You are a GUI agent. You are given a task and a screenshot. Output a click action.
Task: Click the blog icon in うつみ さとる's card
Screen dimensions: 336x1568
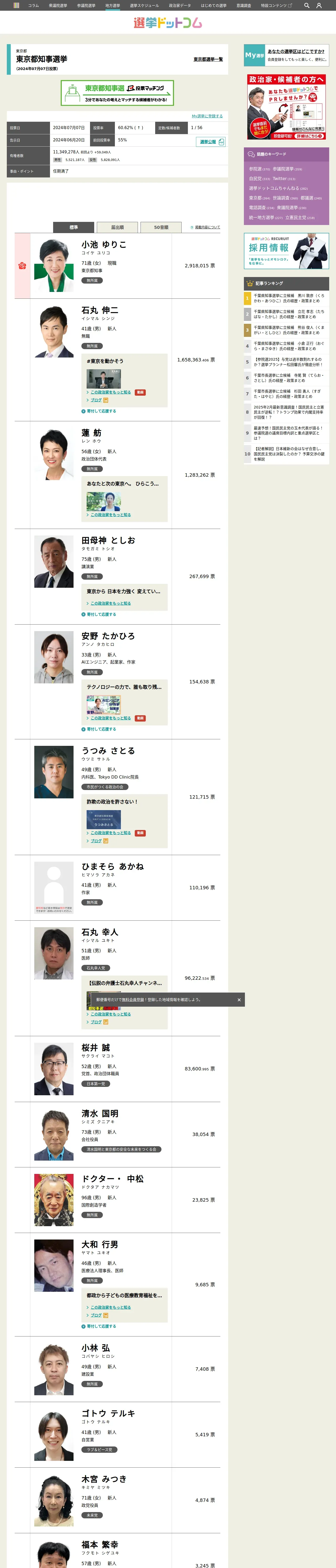click(x=105, y=841)
